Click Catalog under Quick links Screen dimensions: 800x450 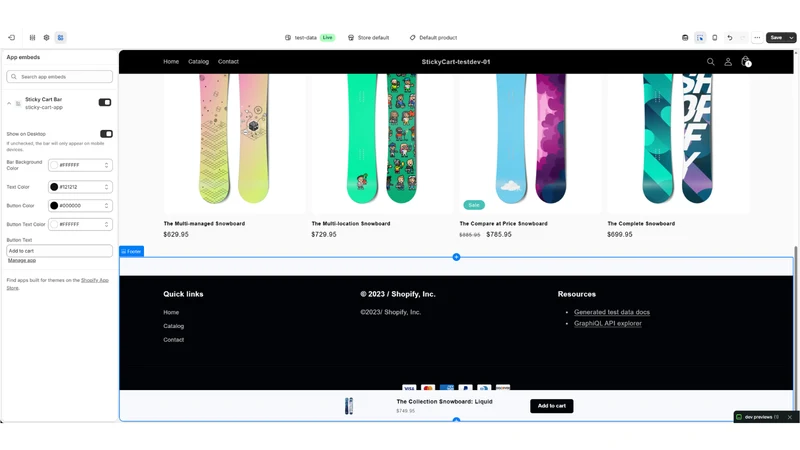click(x=173, y=326)
